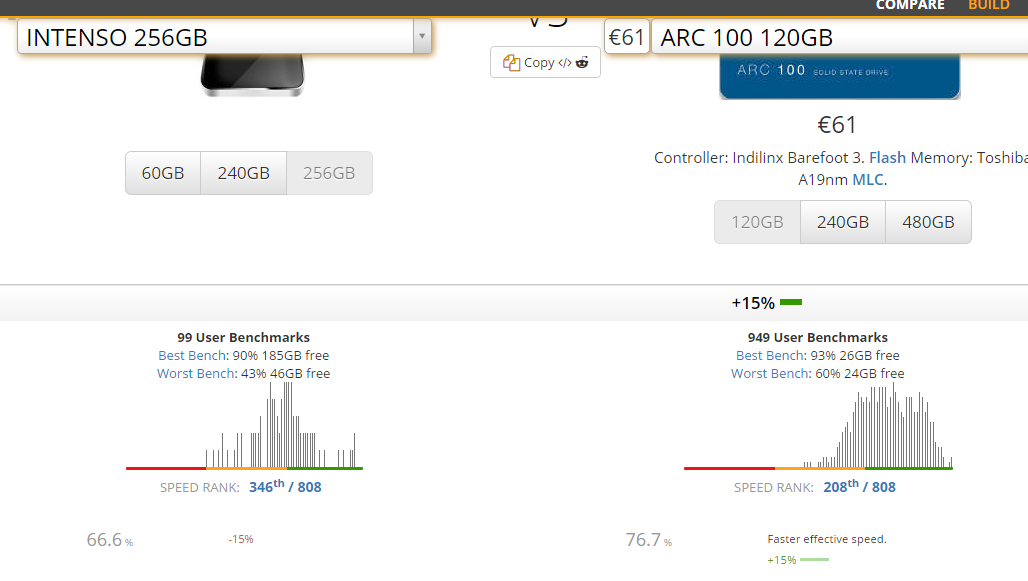Select the Intenso 240GB capacity
Screen dimensions: 1028x581
244,173
